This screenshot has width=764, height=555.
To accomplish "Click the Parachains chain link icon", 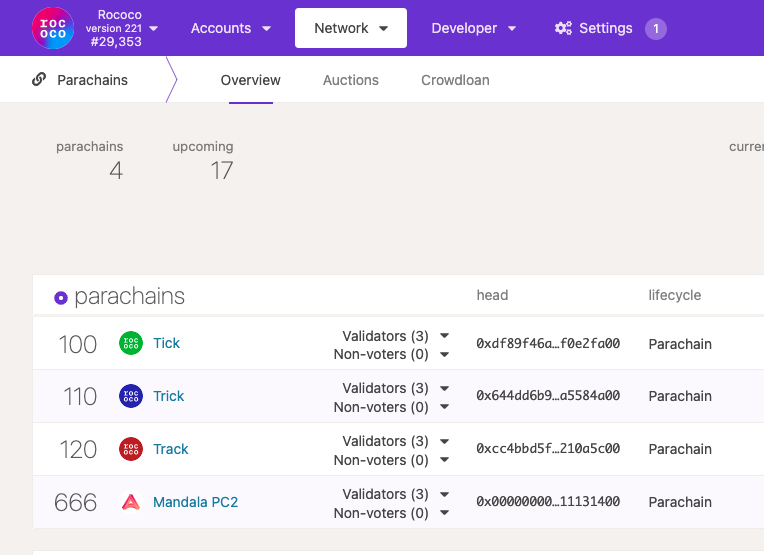I will [39, 79].
